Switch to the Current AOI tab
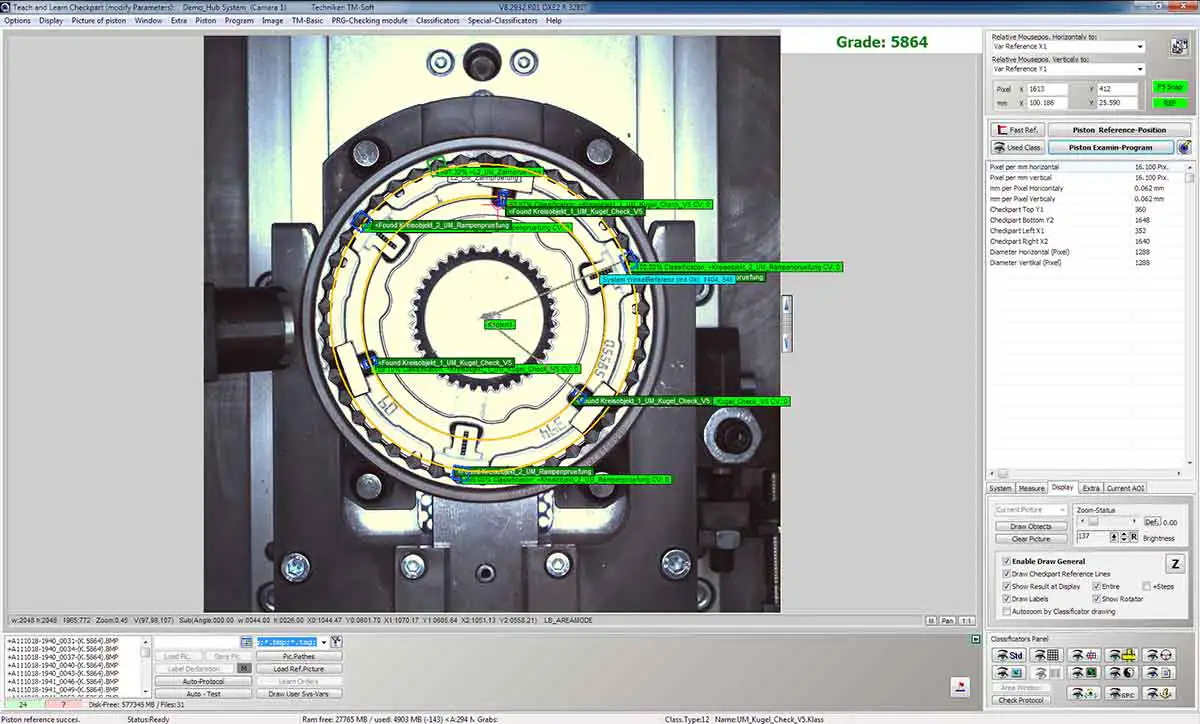1200x724 pixels. coord(1125,488)
